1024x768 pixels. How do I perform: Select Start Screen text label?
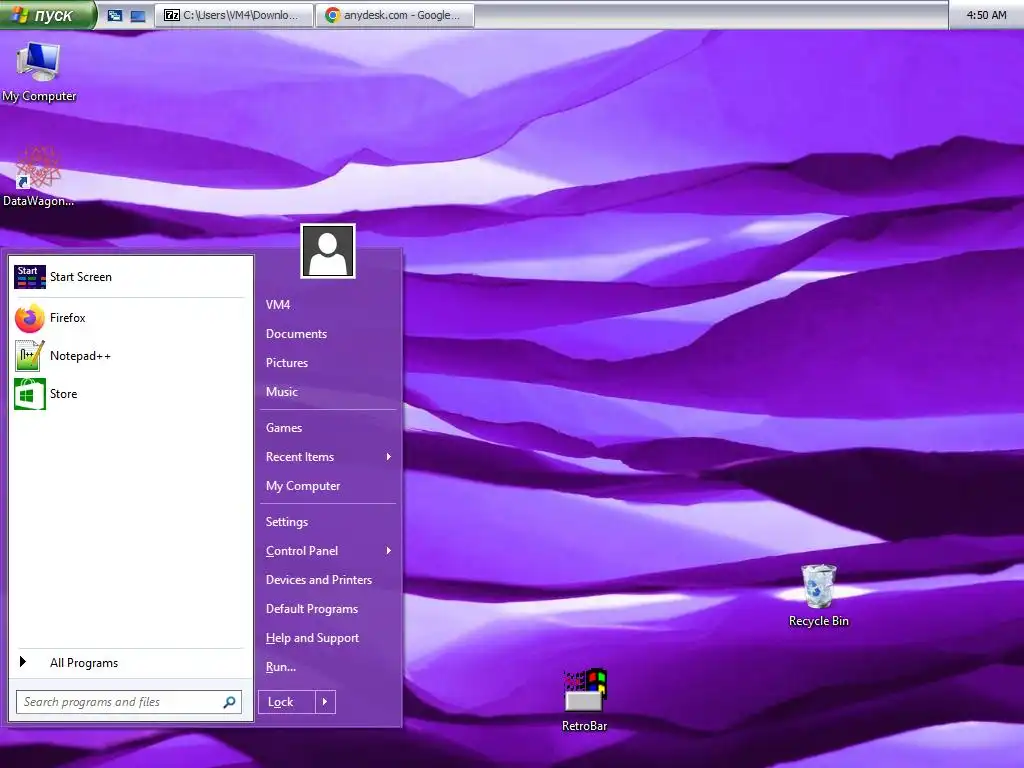[x=81, y=277]
